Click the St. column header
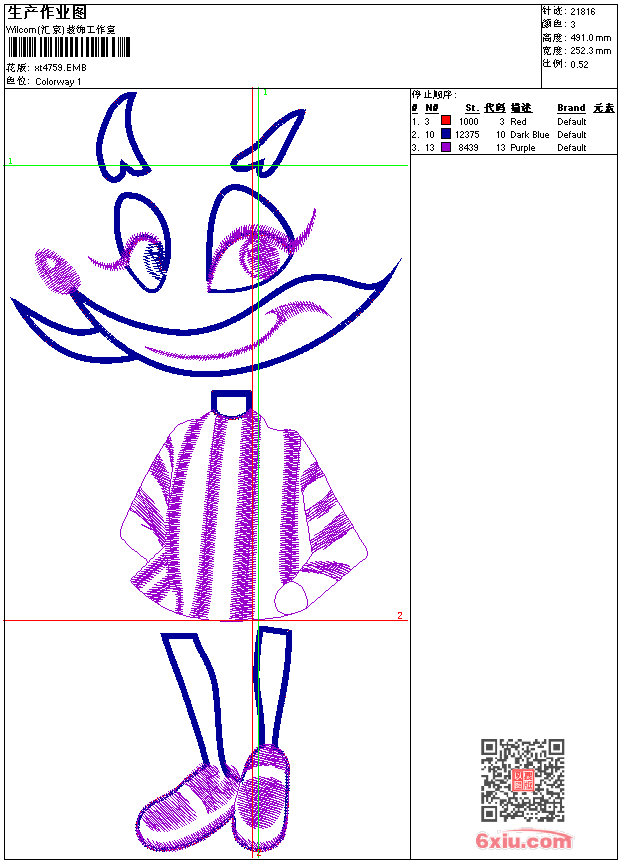Image resolution: width=620 pixels, height=860 pixels. point(472,108)
